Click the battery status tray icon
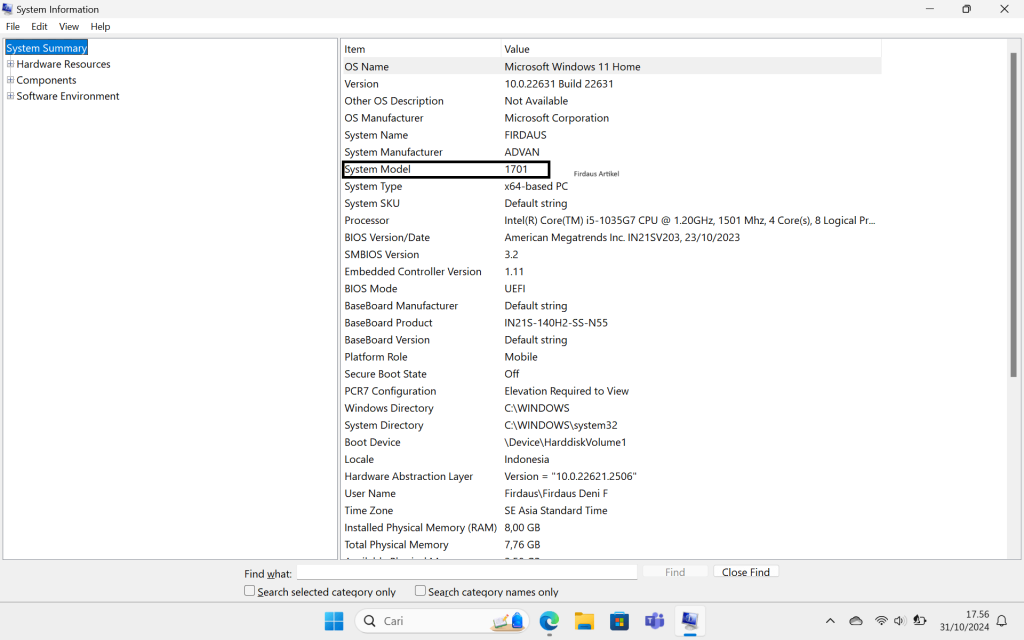Image resolution: width=1024 pixels, height=640 pixels. click(x=920, y=621)
